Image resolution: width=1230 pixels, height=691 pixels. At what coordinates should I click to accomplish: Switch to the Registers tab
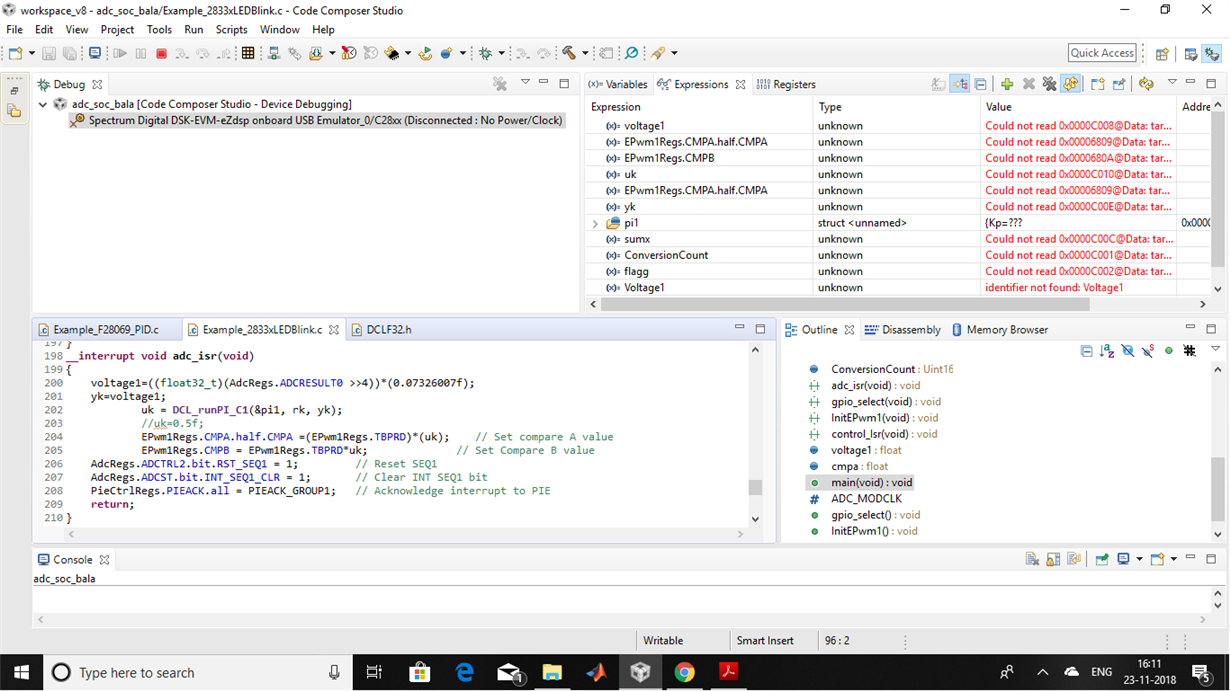pos(786,84)
